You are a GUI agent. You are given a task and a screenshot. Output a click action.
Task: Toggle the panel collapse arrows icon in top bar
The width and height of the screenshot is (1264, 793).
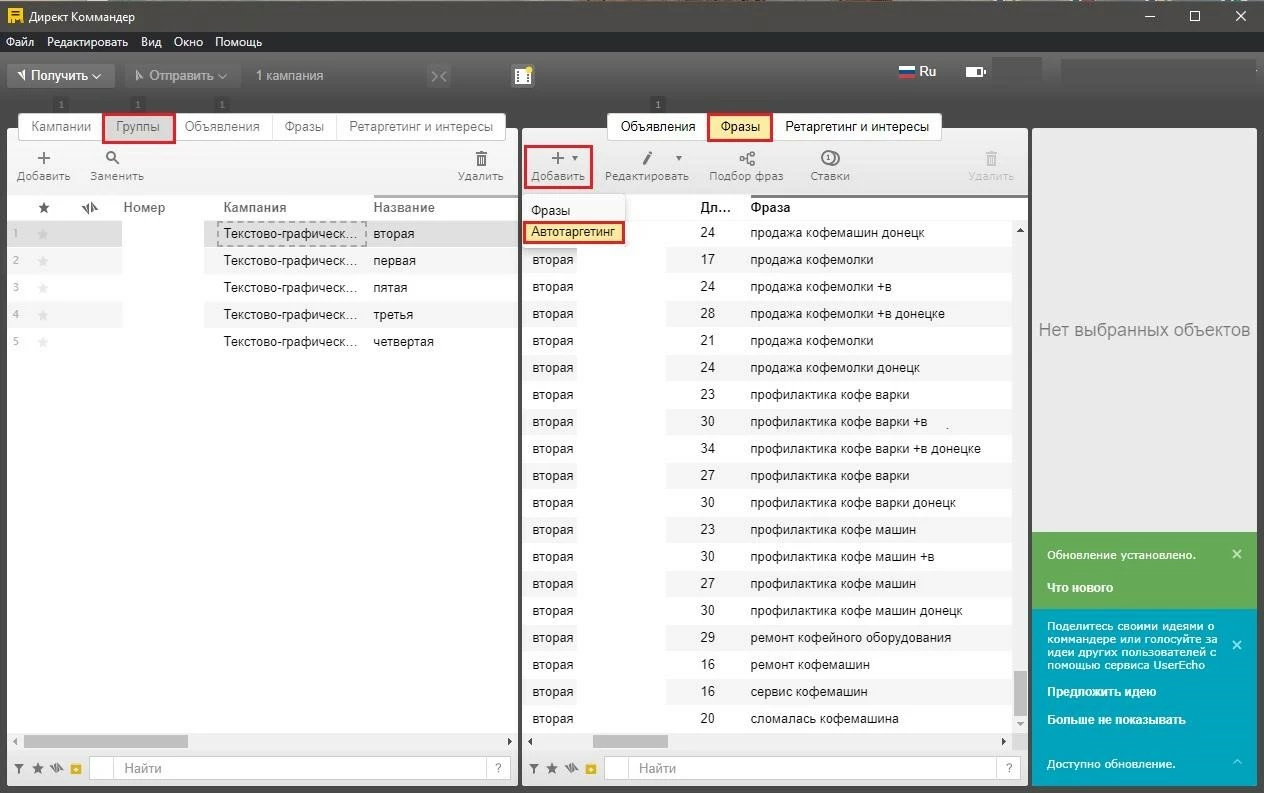pos(438,76)
